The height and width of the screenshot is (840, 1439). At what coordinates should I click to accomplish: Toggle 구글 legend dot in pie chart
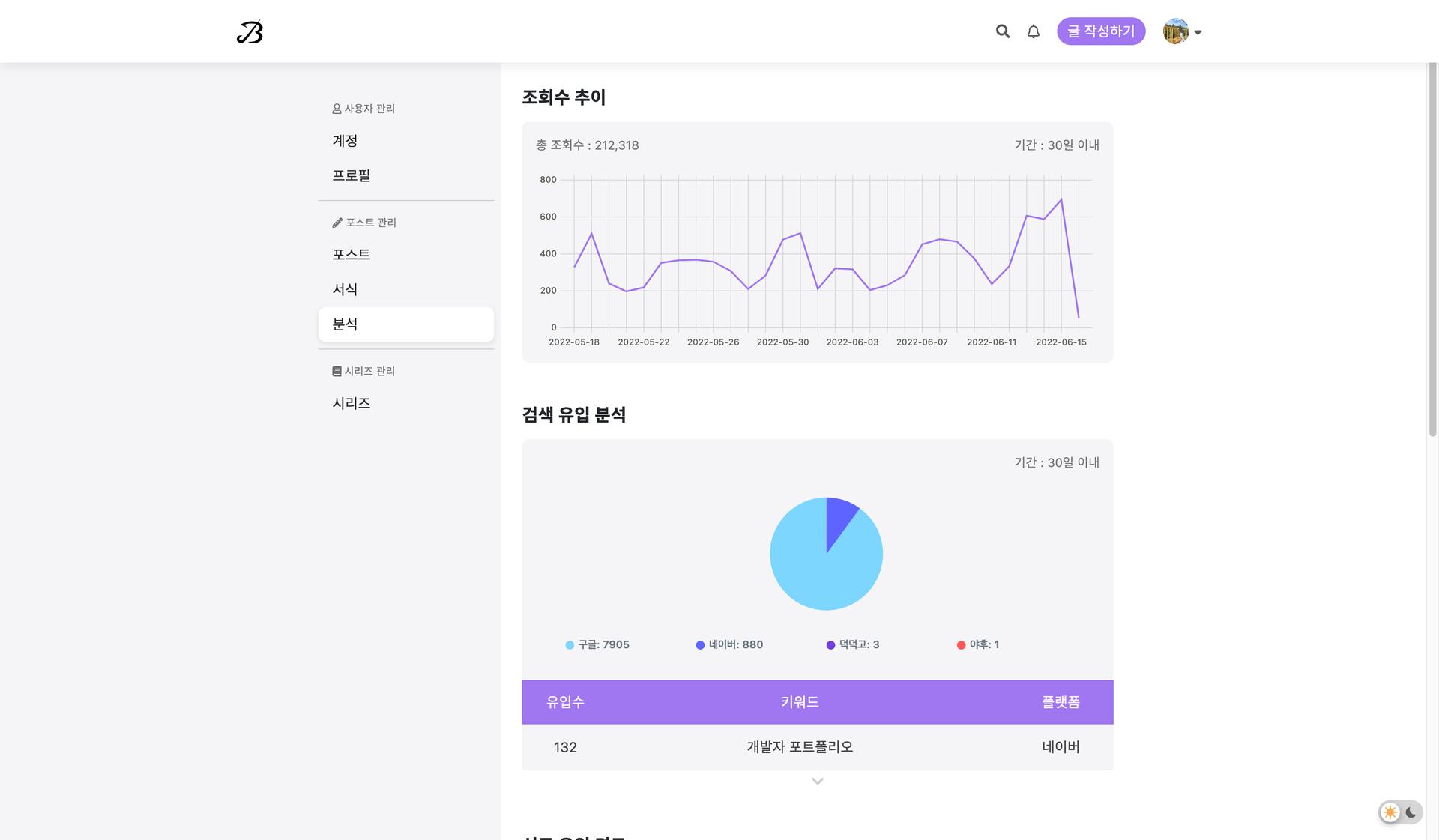[570, 645]
